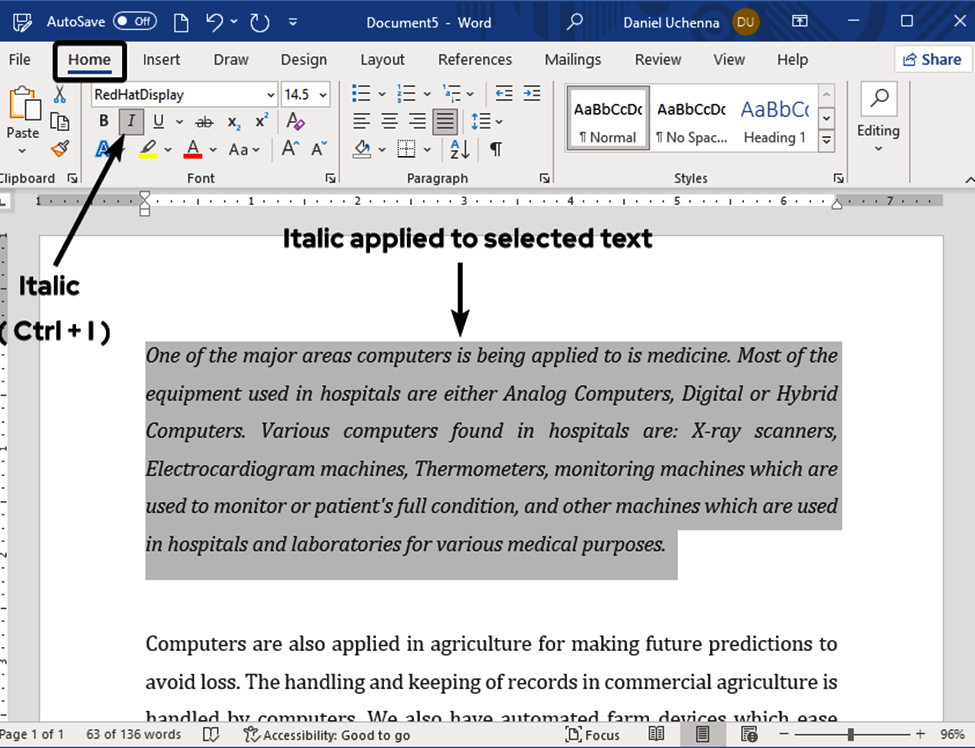The image size is (975, 748).
Task: Click Accessibility: Good to go status
Action: click(327, 735)
